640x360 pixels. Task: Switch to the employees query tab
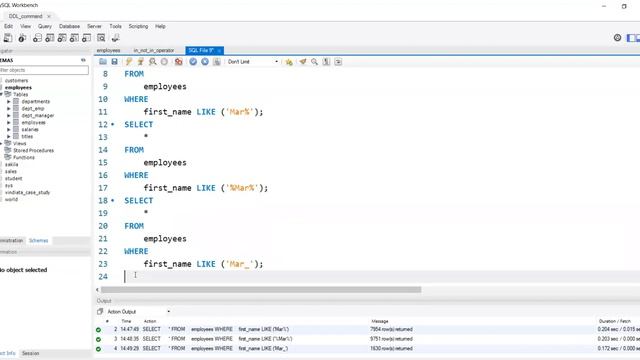coord(108,50)
